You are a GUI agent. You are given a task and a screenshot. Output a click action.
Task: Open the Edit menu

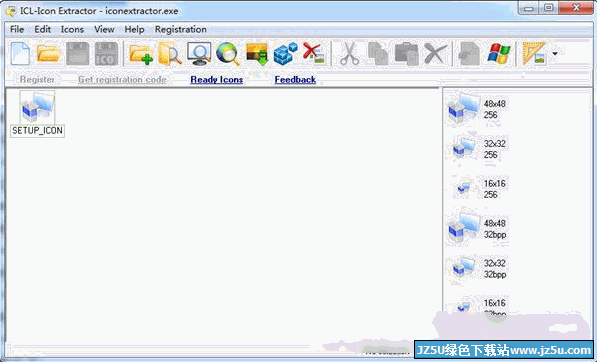(43, 29)
